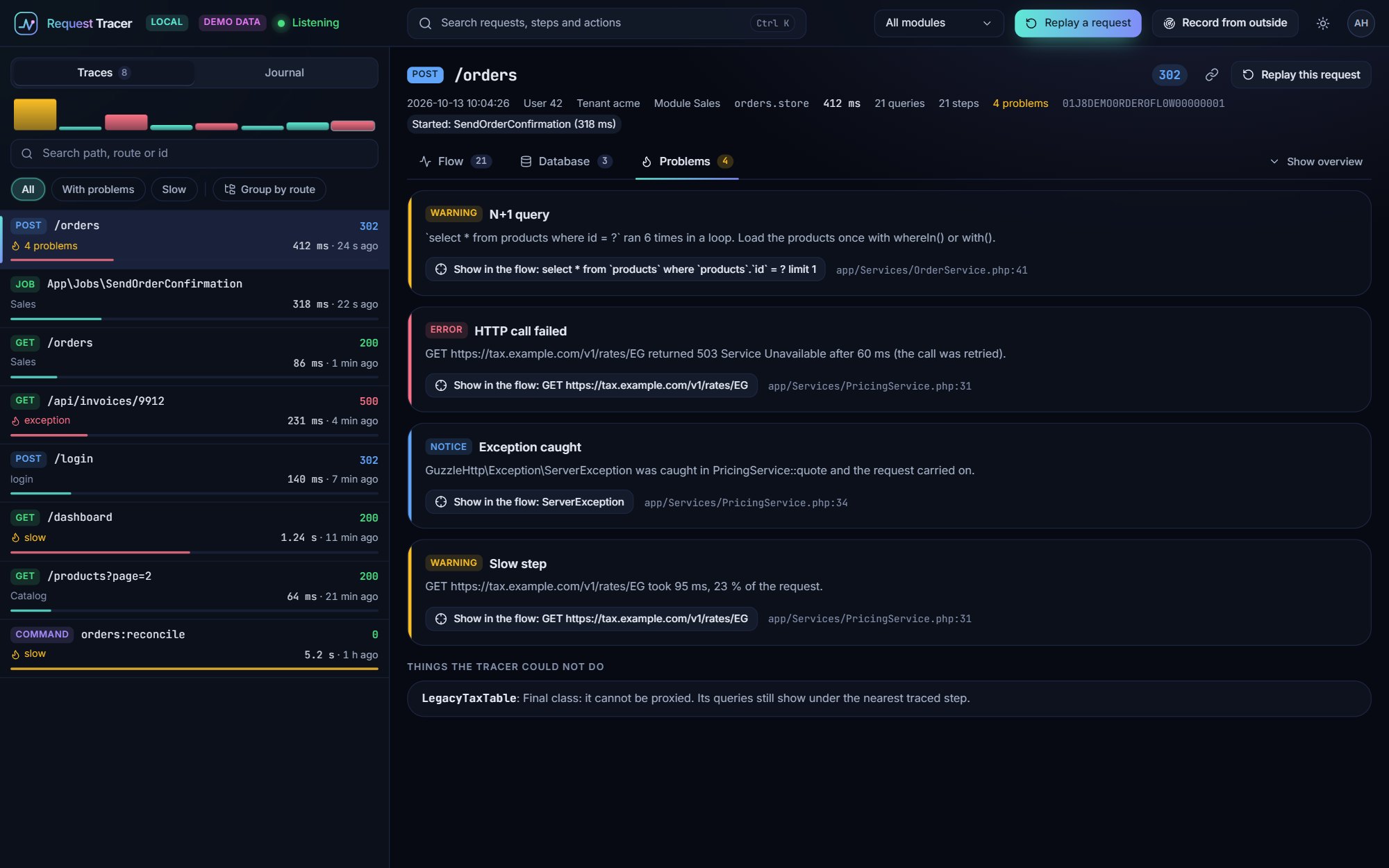Show HTTP call failed step in flow
The height and width of the screenshot is (868, 1389).
[x=591, y=385]
